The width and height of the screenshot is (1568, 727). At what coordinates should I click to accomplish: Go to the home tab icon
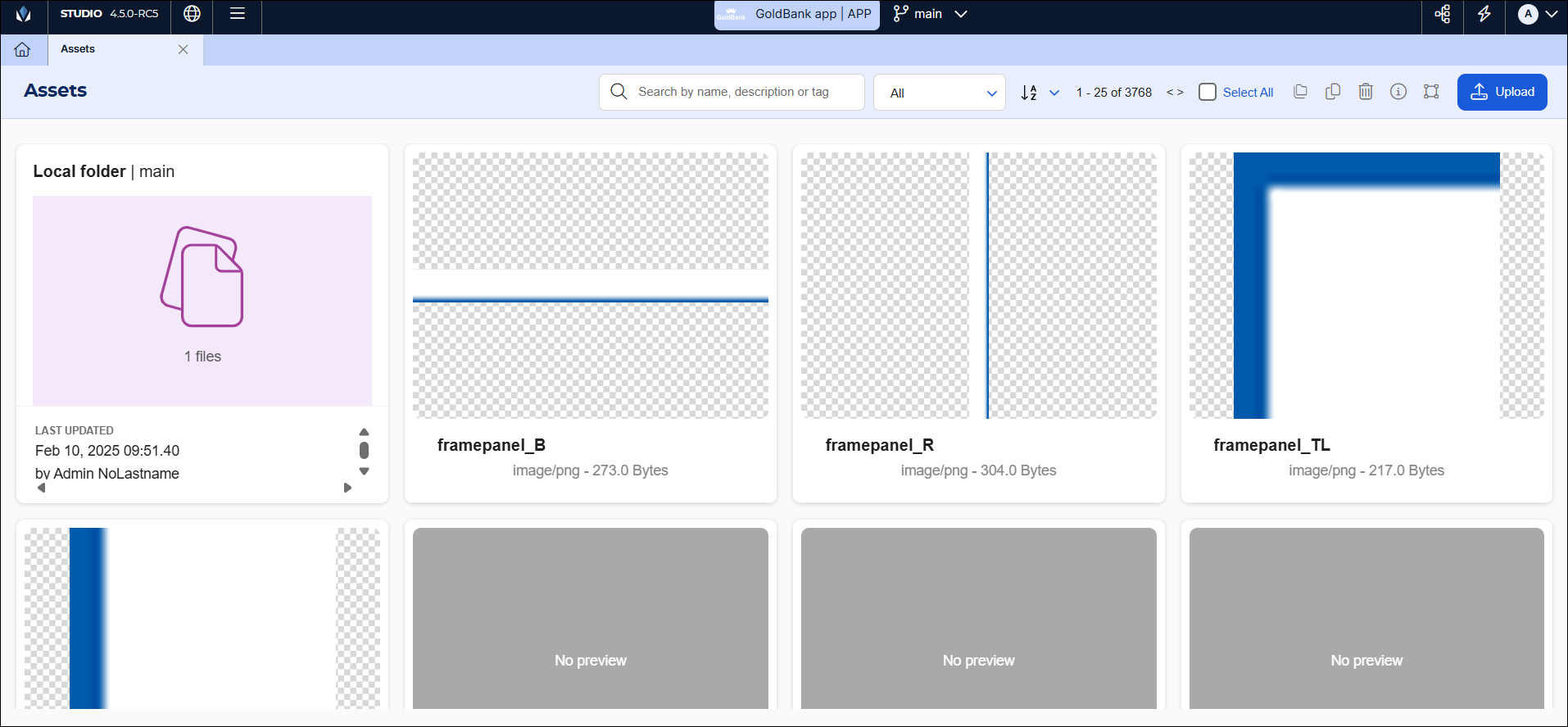coord(22,49)
